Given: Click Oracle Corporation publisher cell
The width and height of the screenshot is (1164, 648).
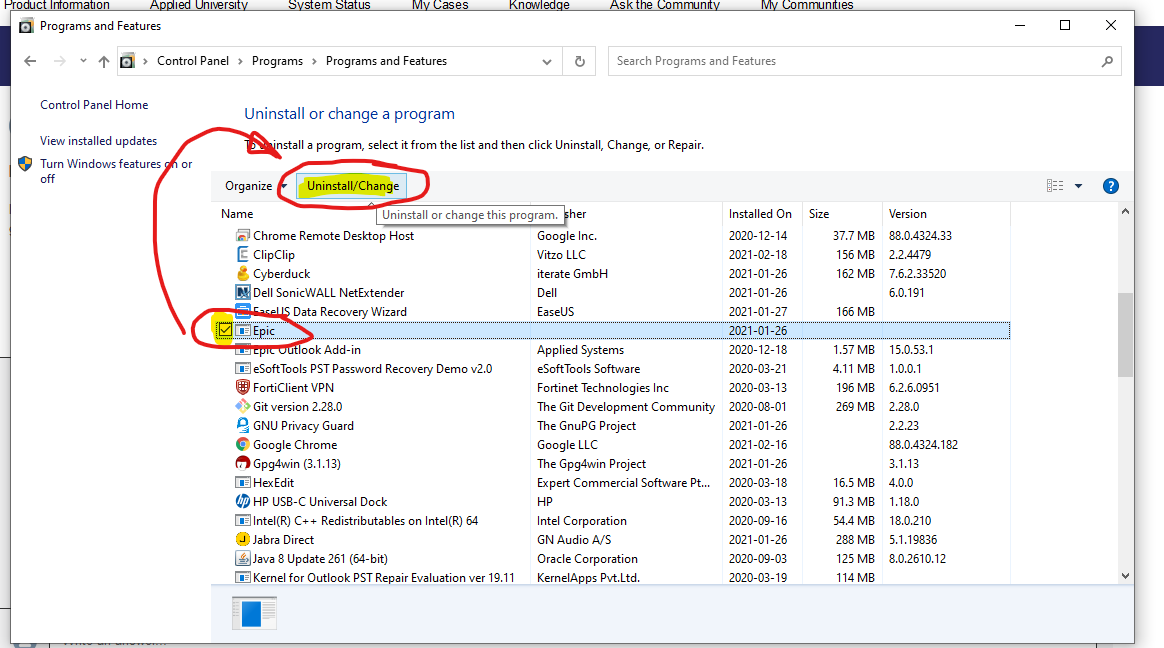Looking at the screenshot, I should pos(587,559).
